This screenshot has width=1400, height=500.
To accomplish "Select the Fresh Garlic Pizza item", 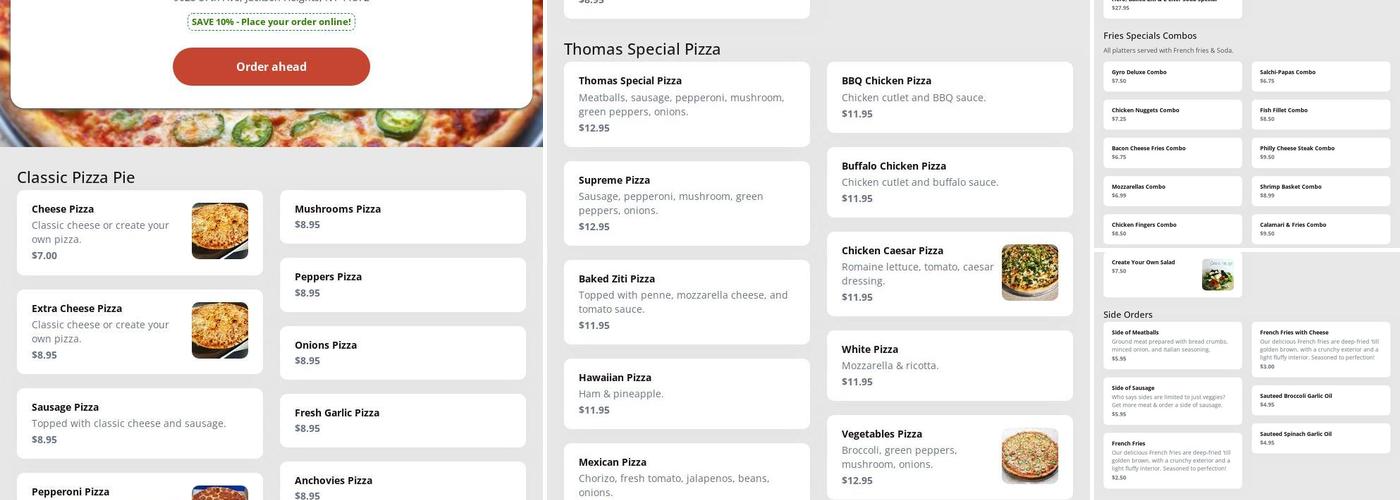I will [402, 420].
